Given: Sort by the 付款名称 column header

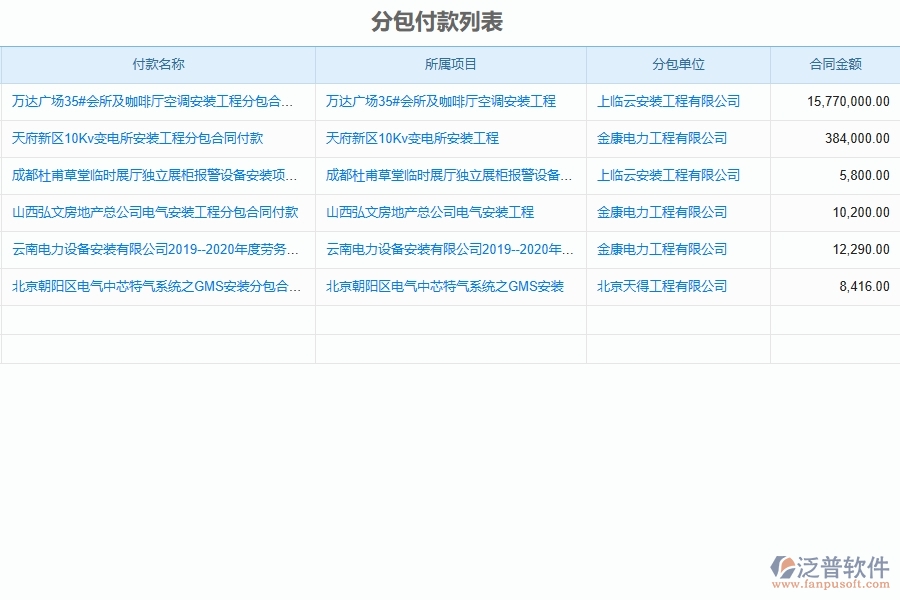Looking at the screenshot, I should [157, 64].
